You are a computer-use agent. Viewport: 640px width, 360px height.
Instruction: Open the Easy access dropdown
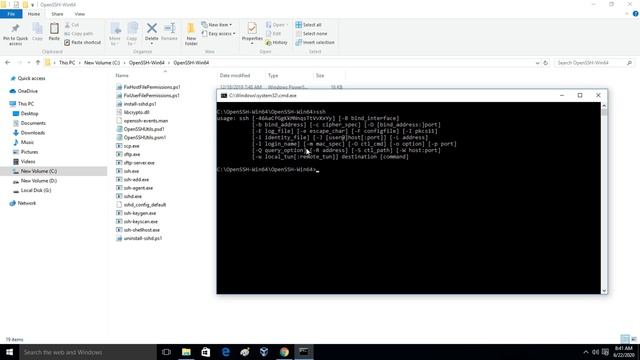[218, 33]
